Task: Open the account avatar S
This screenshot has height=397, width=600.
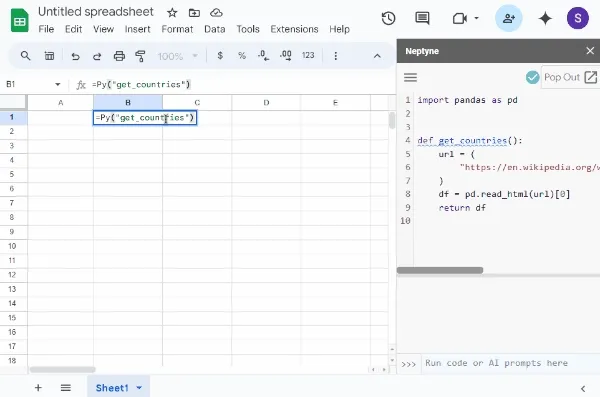Action: click(x=577, y=18)
